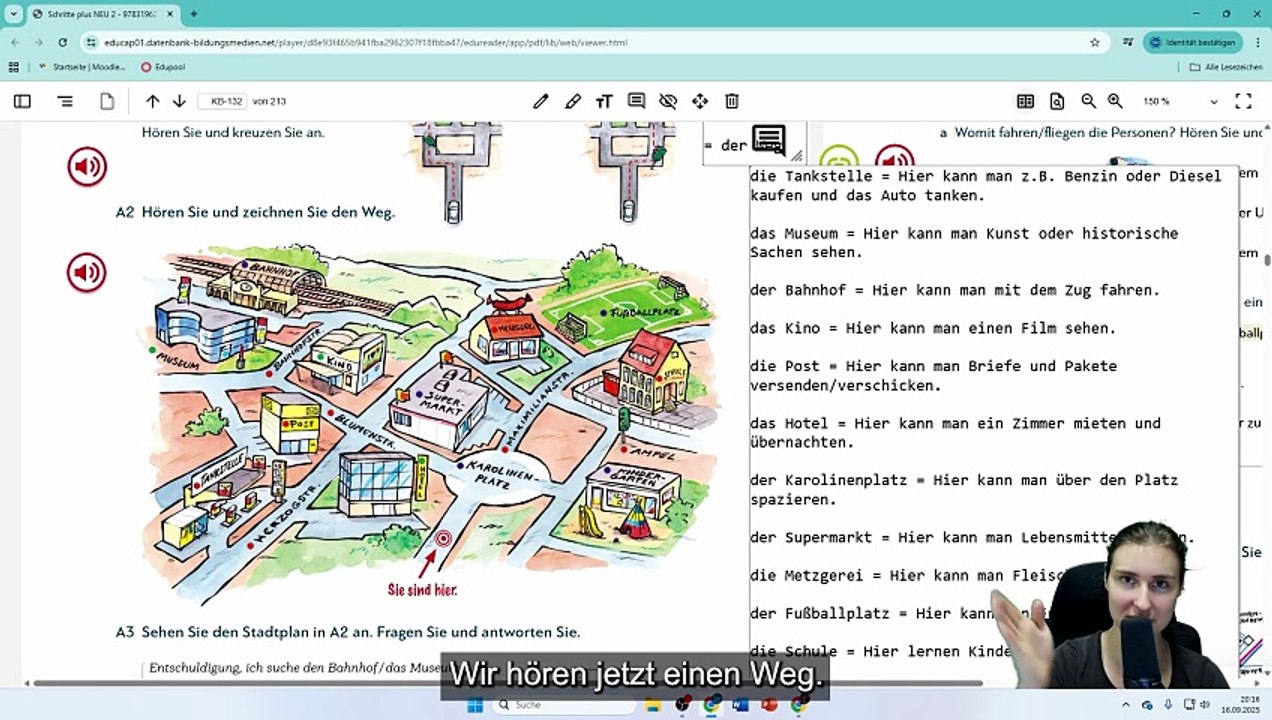1272x720 pixels.
Task: Select the pencil drawing tool
Action: click(x=541, y=101)
